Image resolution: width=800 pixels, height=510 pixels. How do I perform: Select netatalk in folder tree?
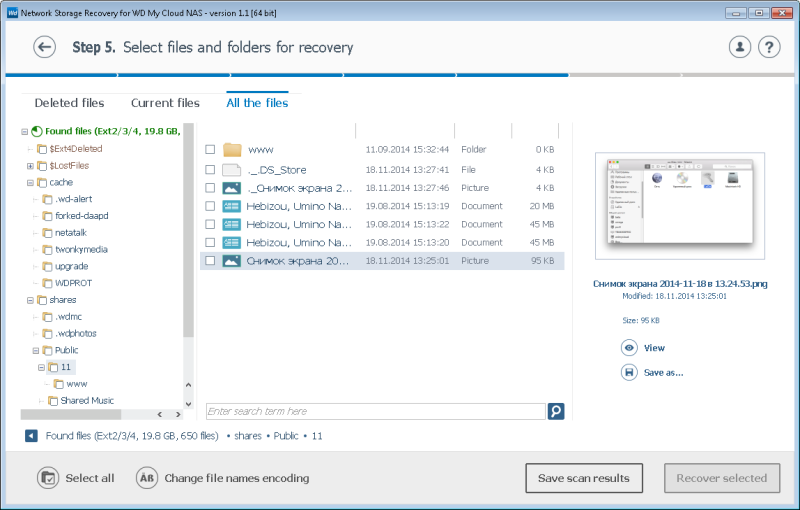pos(71,233)
